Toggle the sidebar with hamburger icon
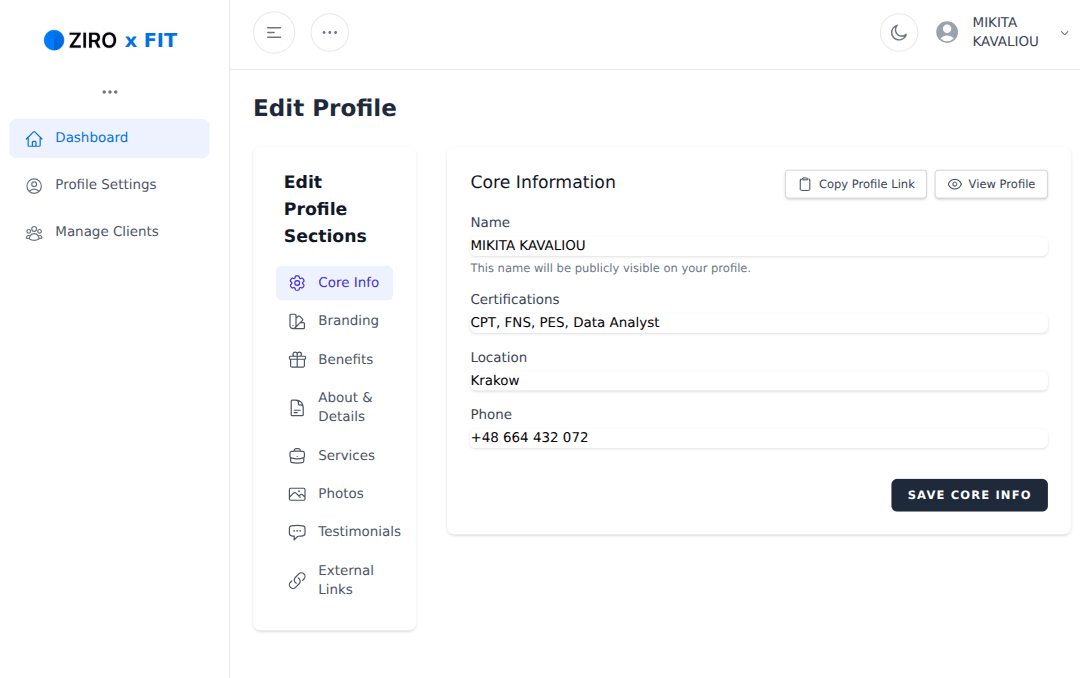1080x678 pixels. tap(274, 32)
